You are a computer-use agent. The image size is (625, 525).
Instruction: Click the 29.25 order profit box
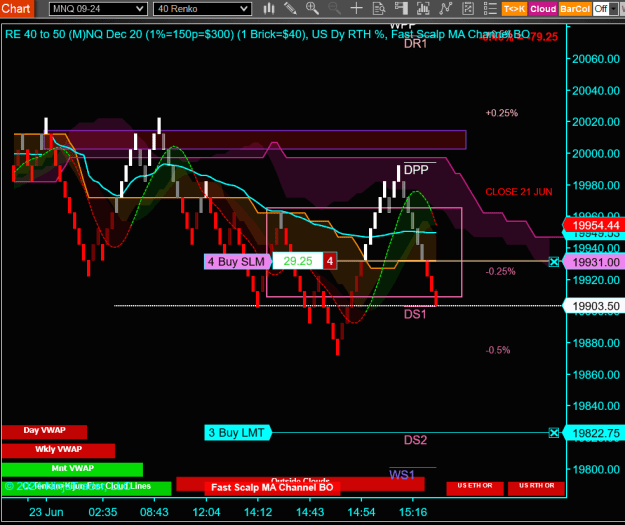click(x=298, y=261)
